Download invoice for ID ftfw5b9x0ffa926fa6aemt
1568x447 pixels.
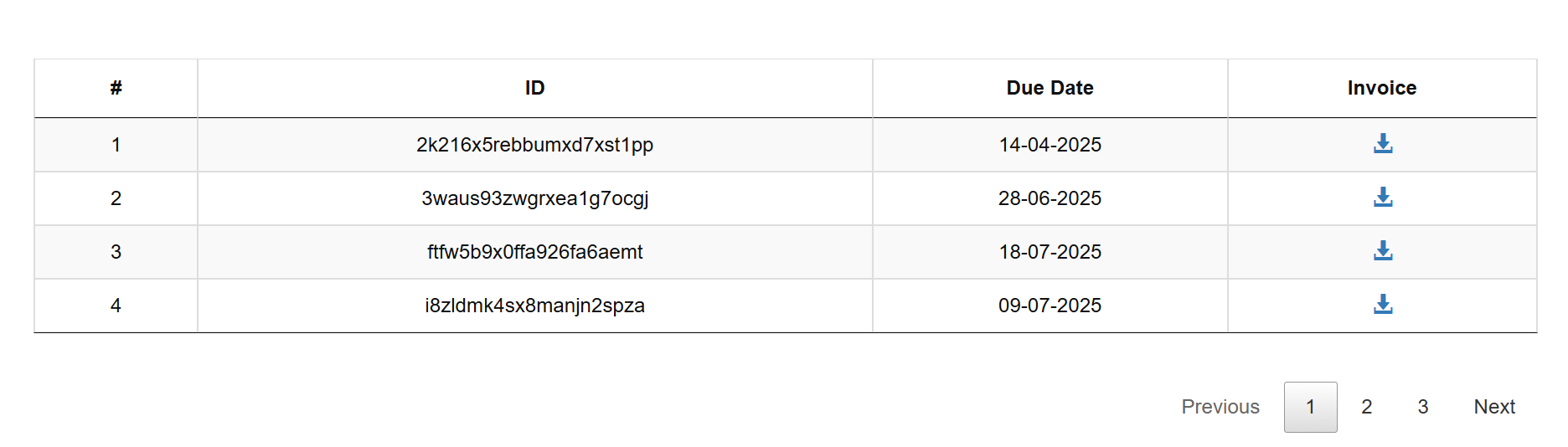click(x=1383, y=251)
